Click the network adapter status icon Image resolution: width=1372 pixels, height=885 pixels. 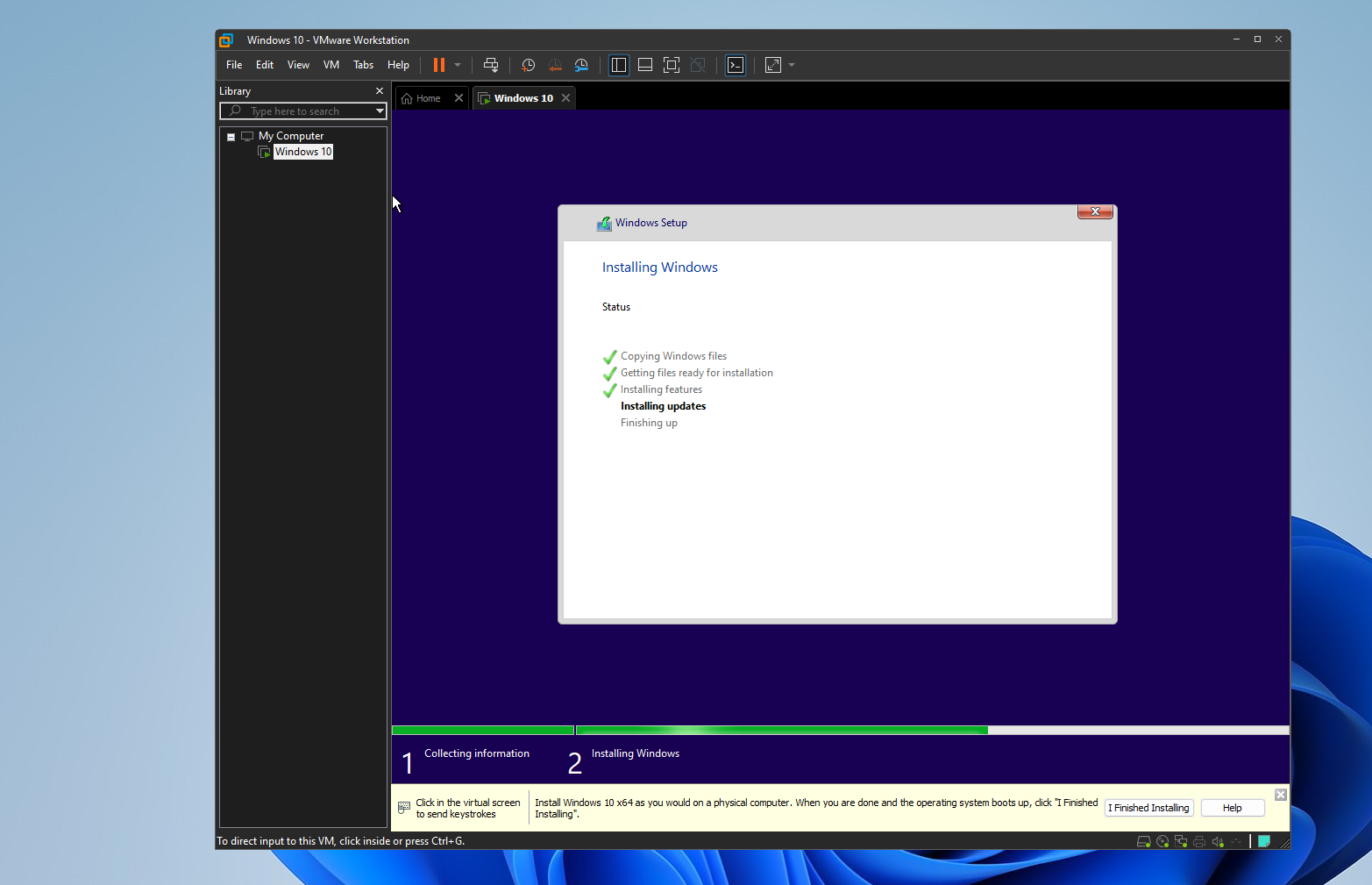1181,841
